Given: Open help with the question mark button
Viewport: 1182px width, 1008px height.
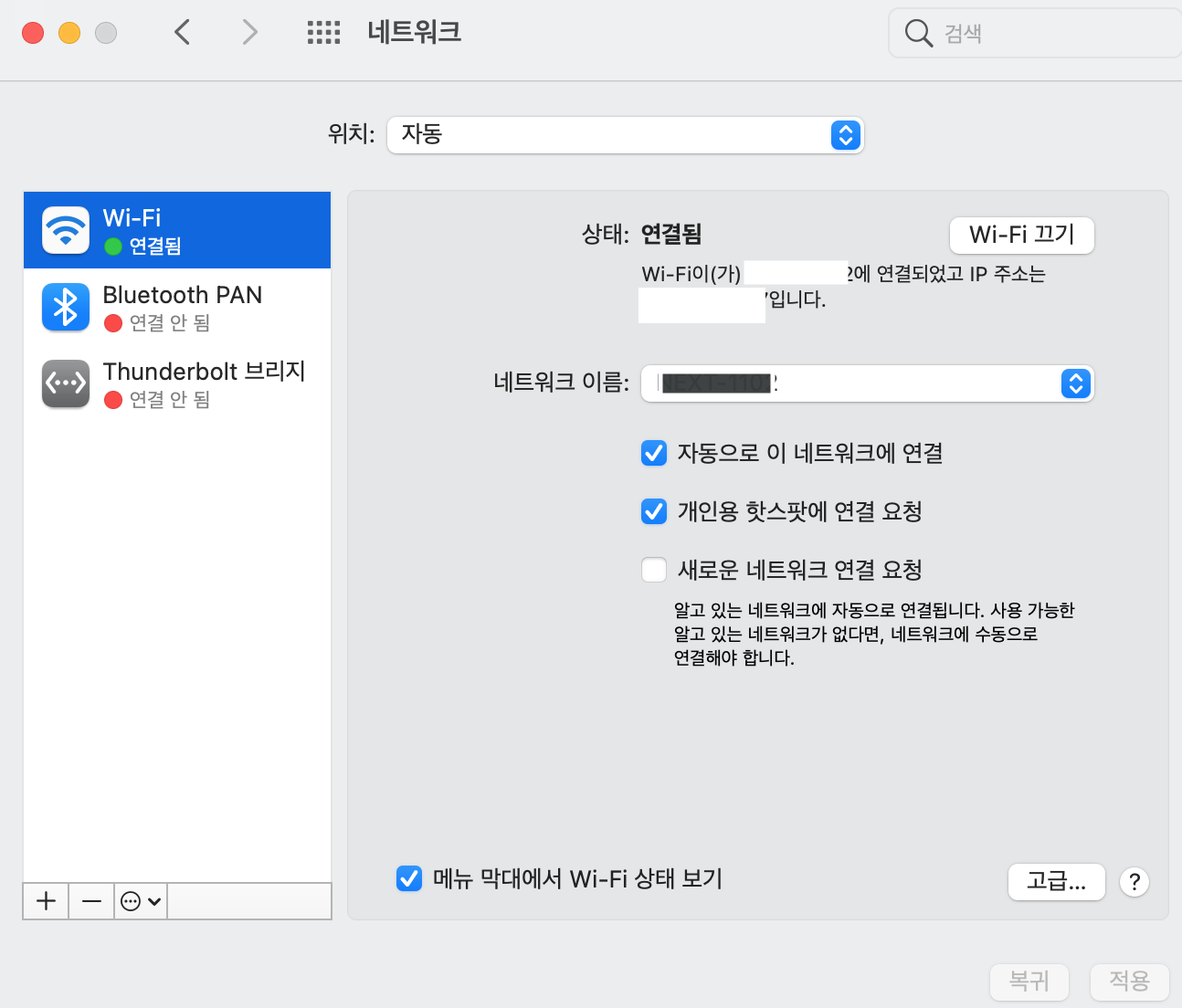Looking at the screenshot, I should click(1135, 882).
